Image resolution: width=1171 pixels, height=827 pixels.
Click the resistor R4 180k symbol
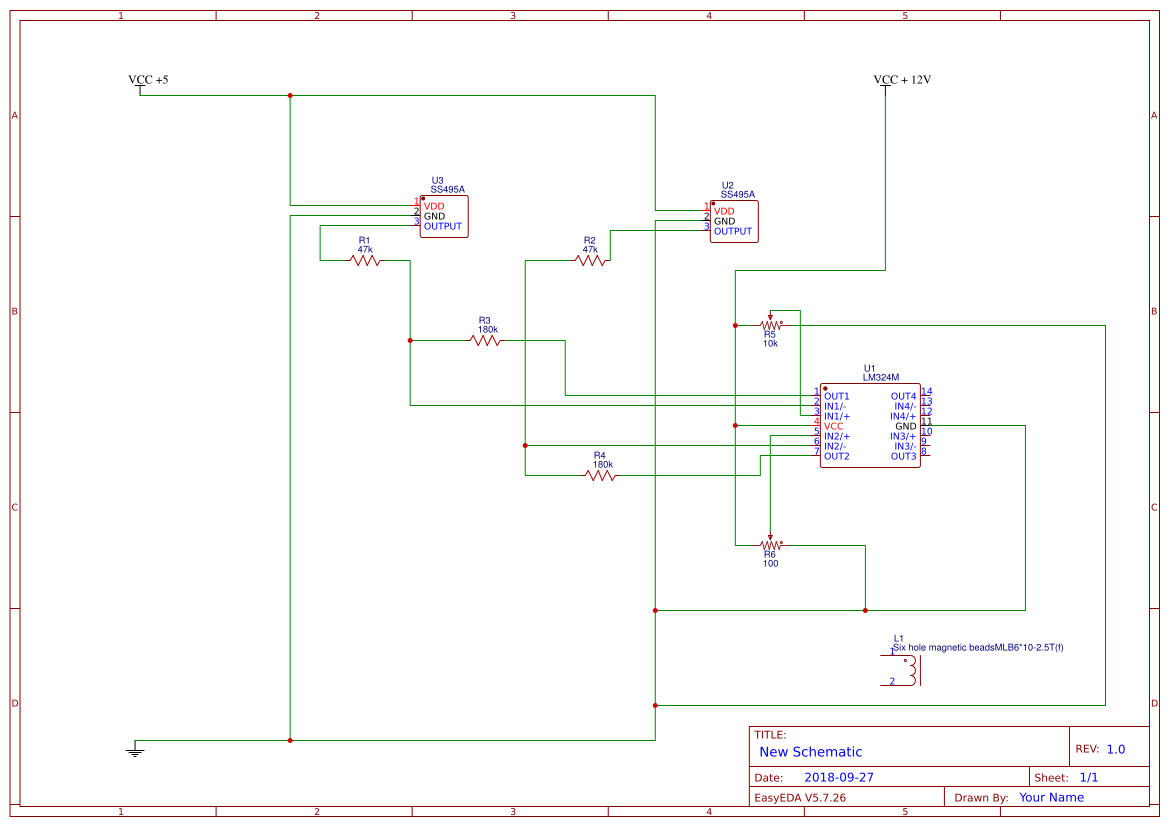[x=598, y=473]
